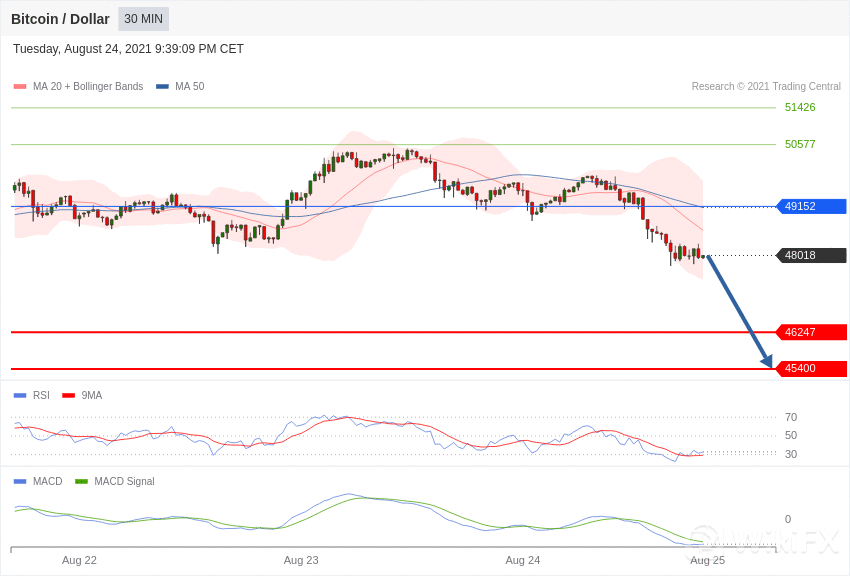
Task: Click the Aug 24 date axis label
Action: click(522, 560)
